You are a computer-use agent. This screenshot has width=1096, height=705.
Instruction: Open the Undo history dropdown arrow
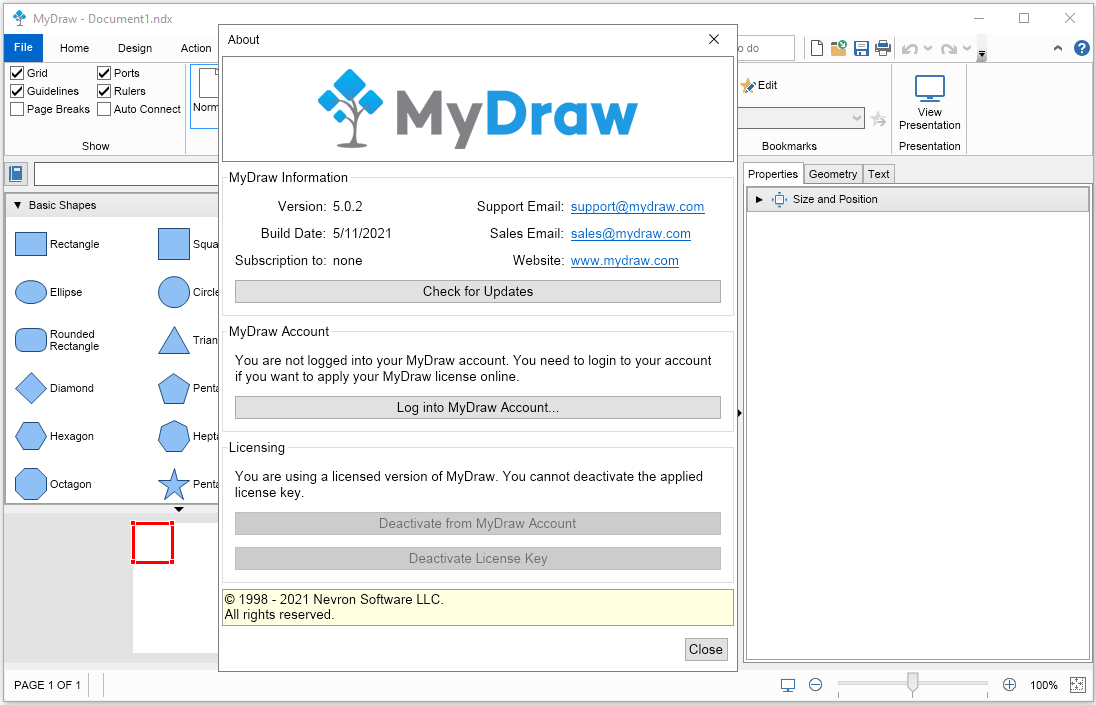coord(928,49)
